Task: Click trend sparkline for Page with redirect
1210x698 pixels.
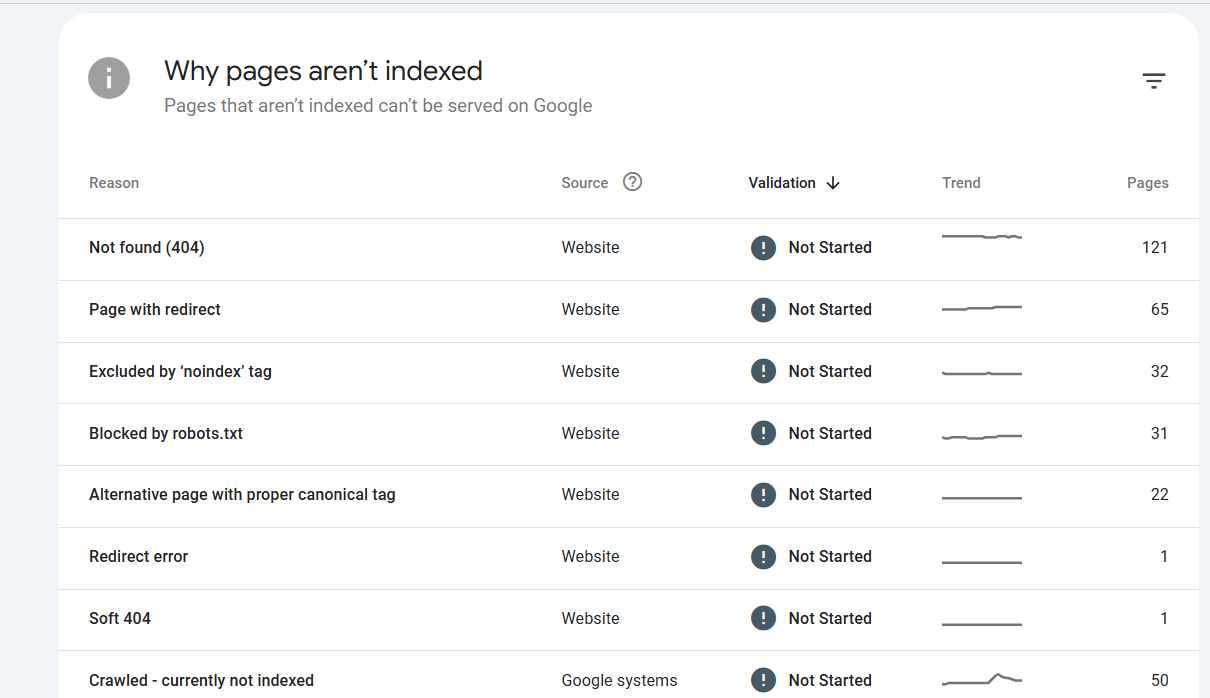Action: [x=982, y=308]
